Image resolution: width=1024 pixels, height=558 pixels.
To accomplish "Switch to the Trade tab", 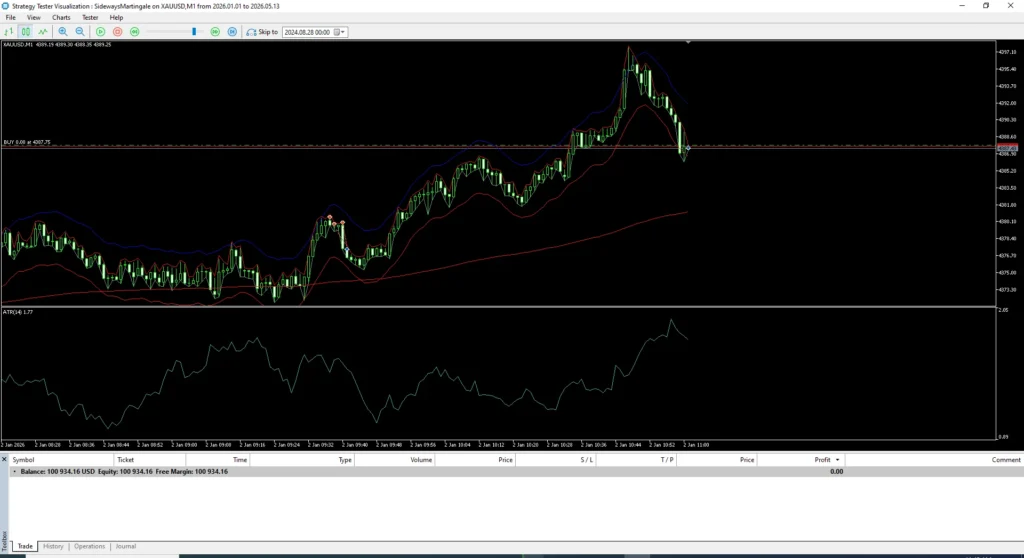I will click(25, 546).
